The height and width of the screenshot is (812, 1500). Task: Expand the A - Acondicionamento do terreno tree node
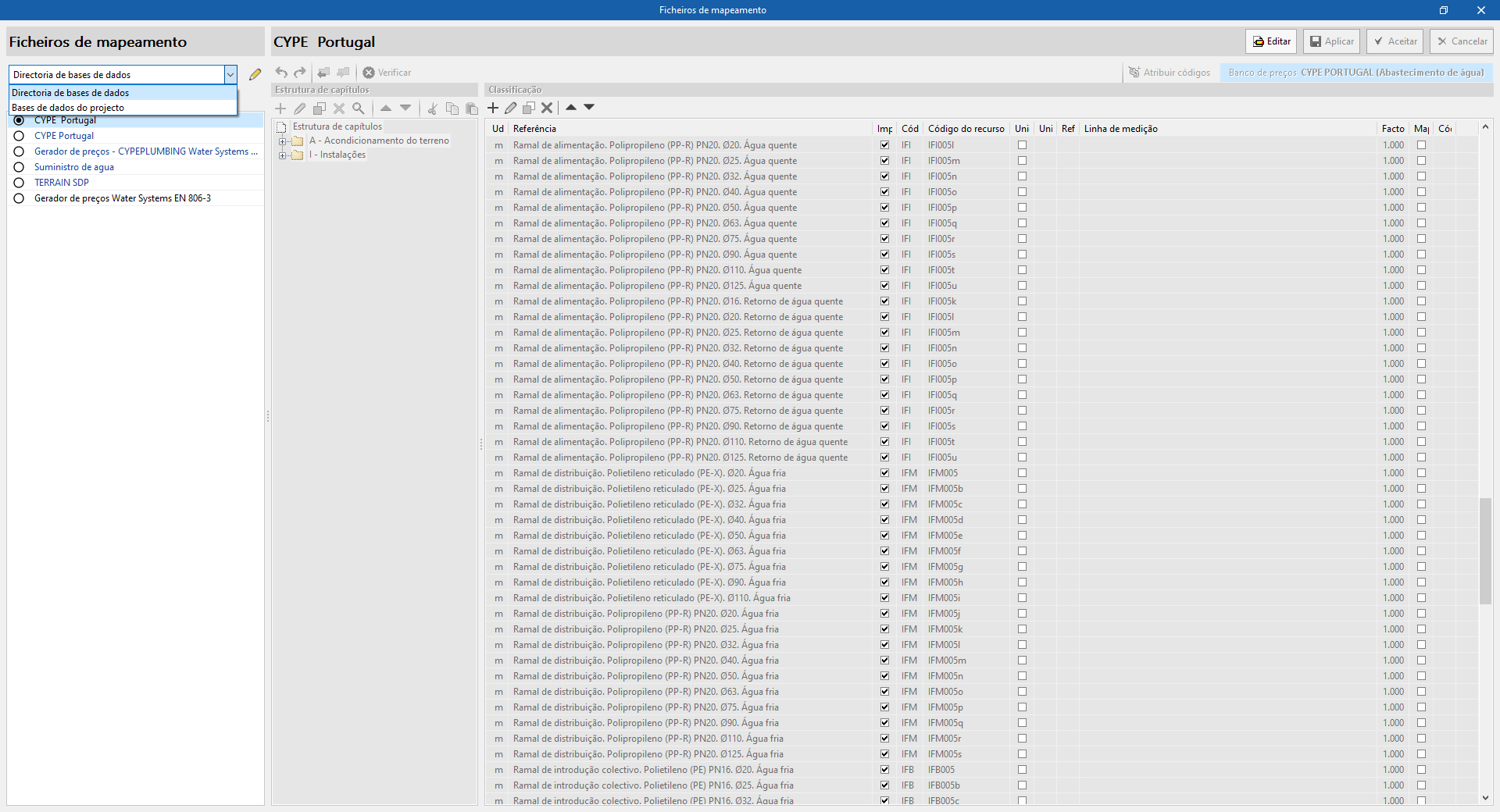point(282,141)
